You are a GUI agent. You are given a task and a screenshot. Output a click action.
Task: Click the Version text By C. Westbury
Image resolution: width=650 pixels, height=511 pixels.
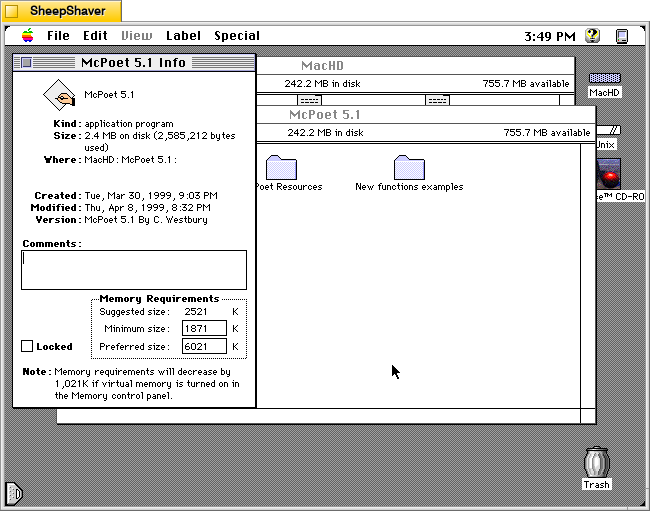pos(173,220)
